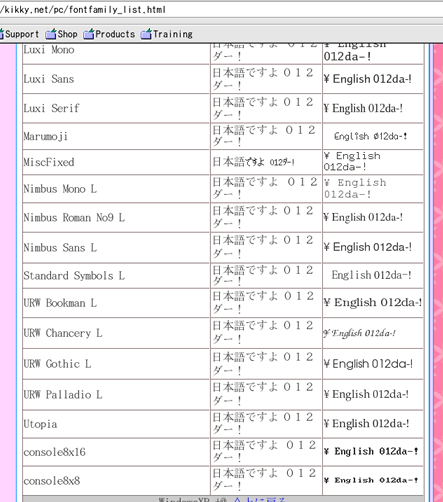
Task: Click the English sample in Nimbus Mono L row
Action: pos(355,189)
